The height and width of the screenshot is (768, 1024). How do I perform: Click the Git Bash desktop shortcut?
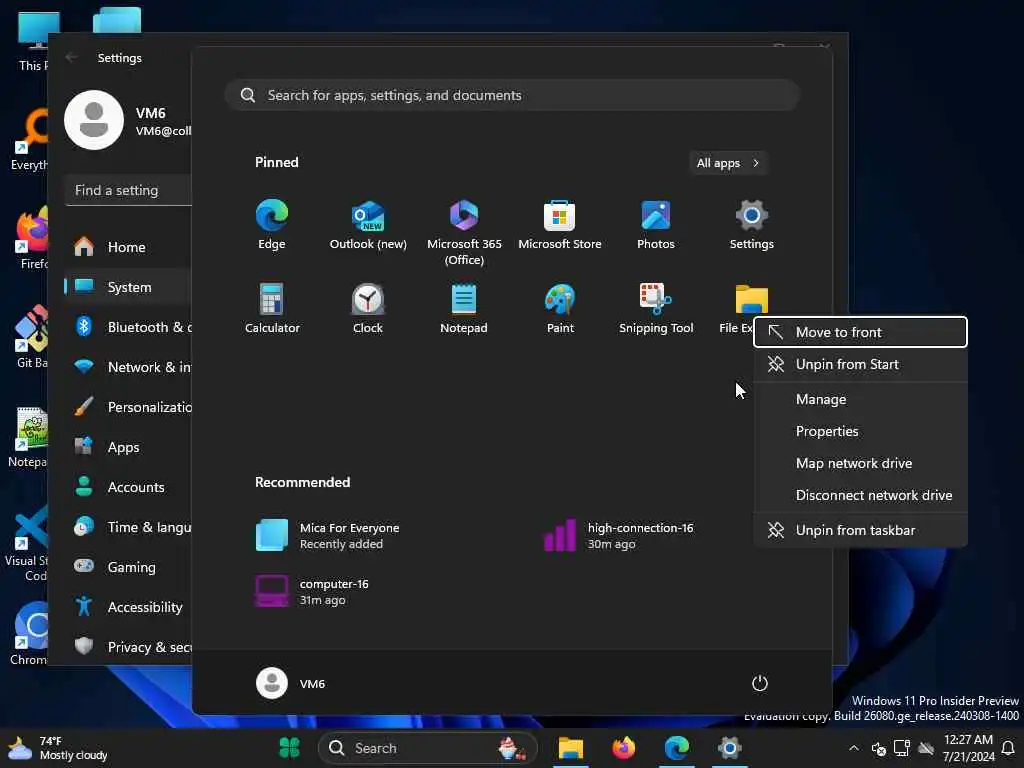coord(31,337)
